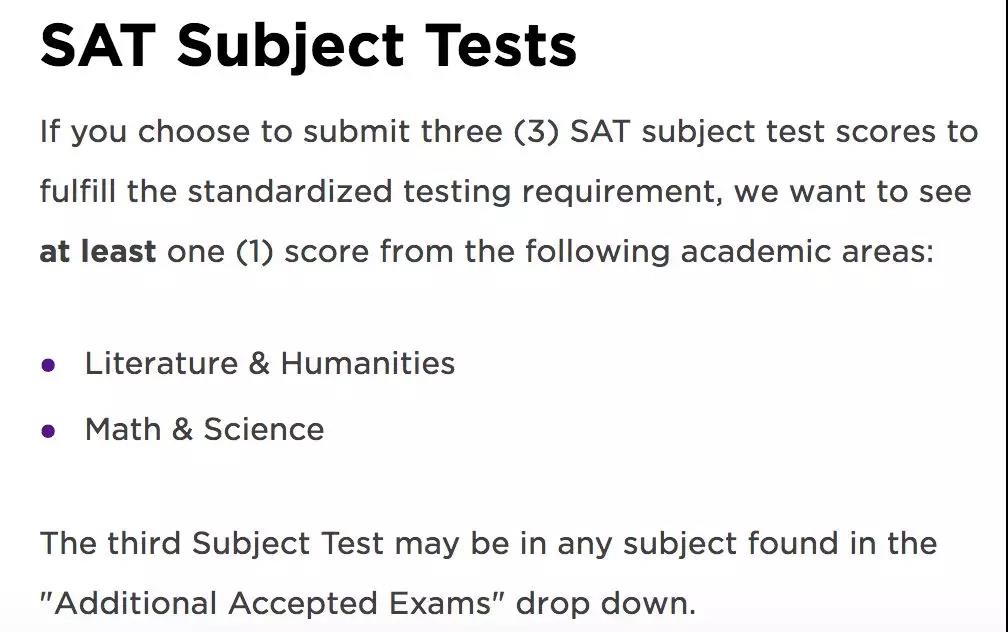This screenshot has width=1008, height=632.
Task: Click the "(3)" number in first paragraph
Action: coord(536,131)
